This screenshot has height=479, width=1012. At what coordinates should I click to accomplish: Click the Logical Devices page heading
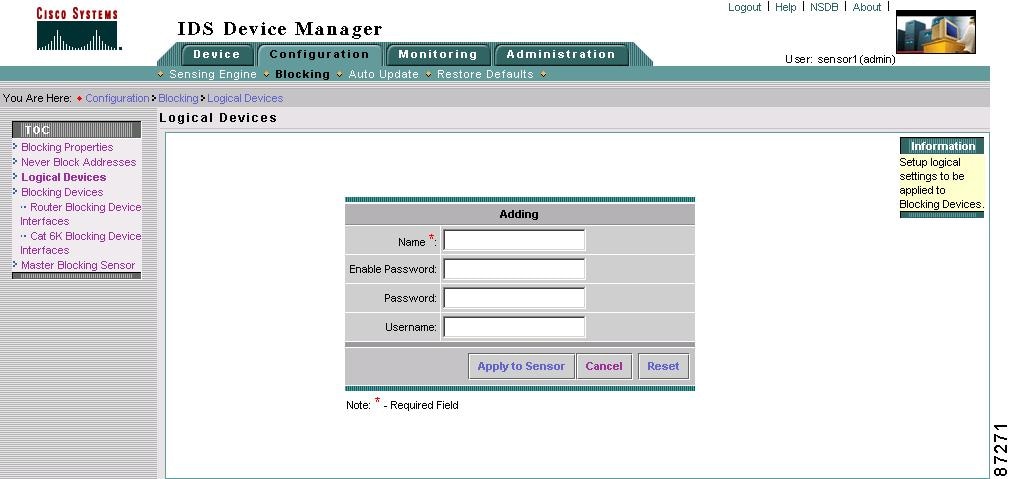coord(218,118)
